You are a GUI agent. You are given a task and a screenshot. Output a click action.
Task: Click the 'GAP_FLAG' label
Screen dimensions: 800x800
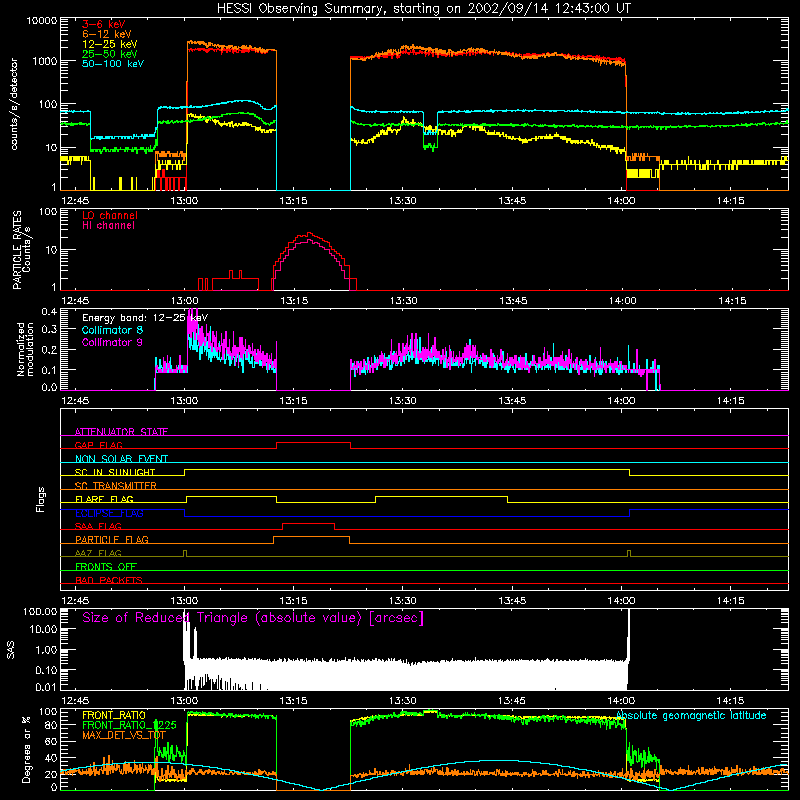tap(98, 445)
